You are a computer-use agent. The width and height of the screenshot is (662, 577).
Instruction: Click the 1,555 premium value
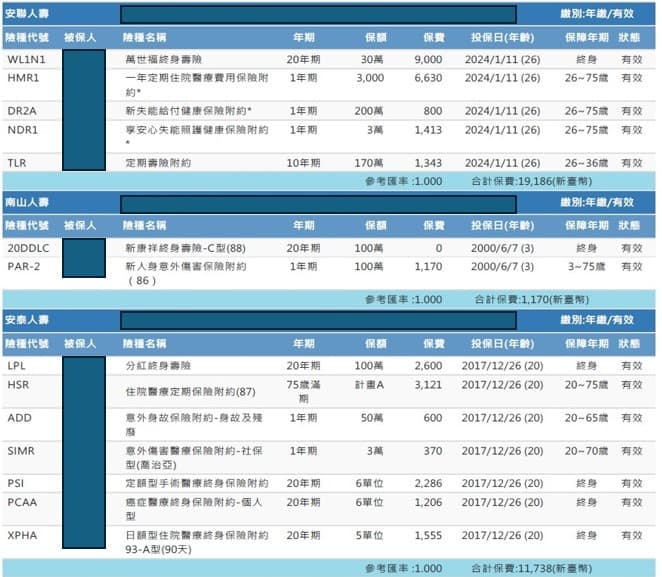click(428, 535)
